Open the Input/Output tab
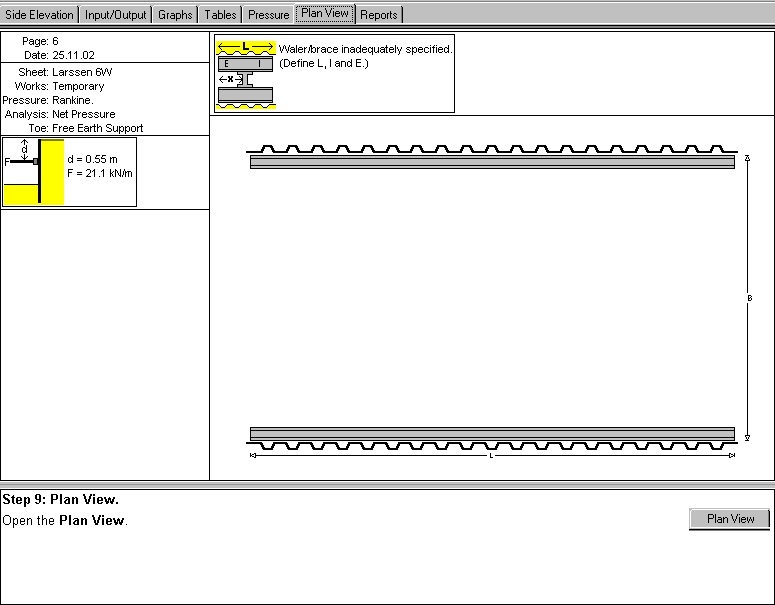Image resolution: width=775 pixels, height=605 pixels. point(116,15)
